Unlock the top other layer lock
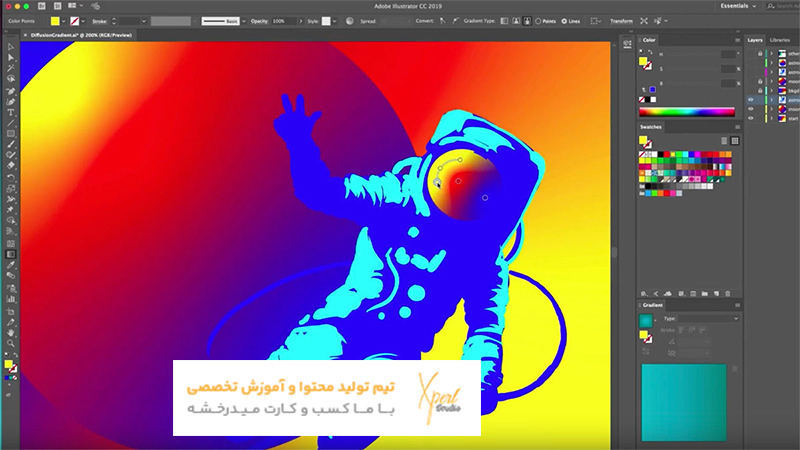This screenshot has height=450, width=800. (760, 54)
